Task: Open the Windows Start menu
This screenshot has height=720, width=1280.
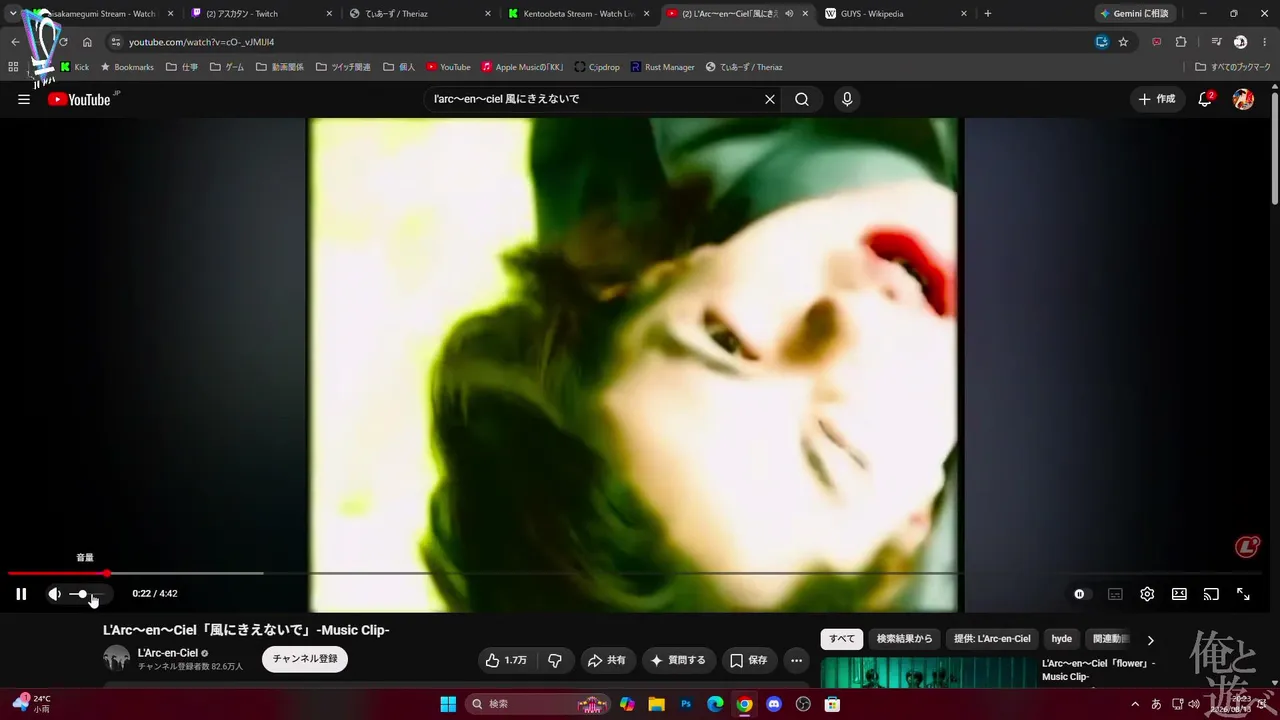Action: 448,704
